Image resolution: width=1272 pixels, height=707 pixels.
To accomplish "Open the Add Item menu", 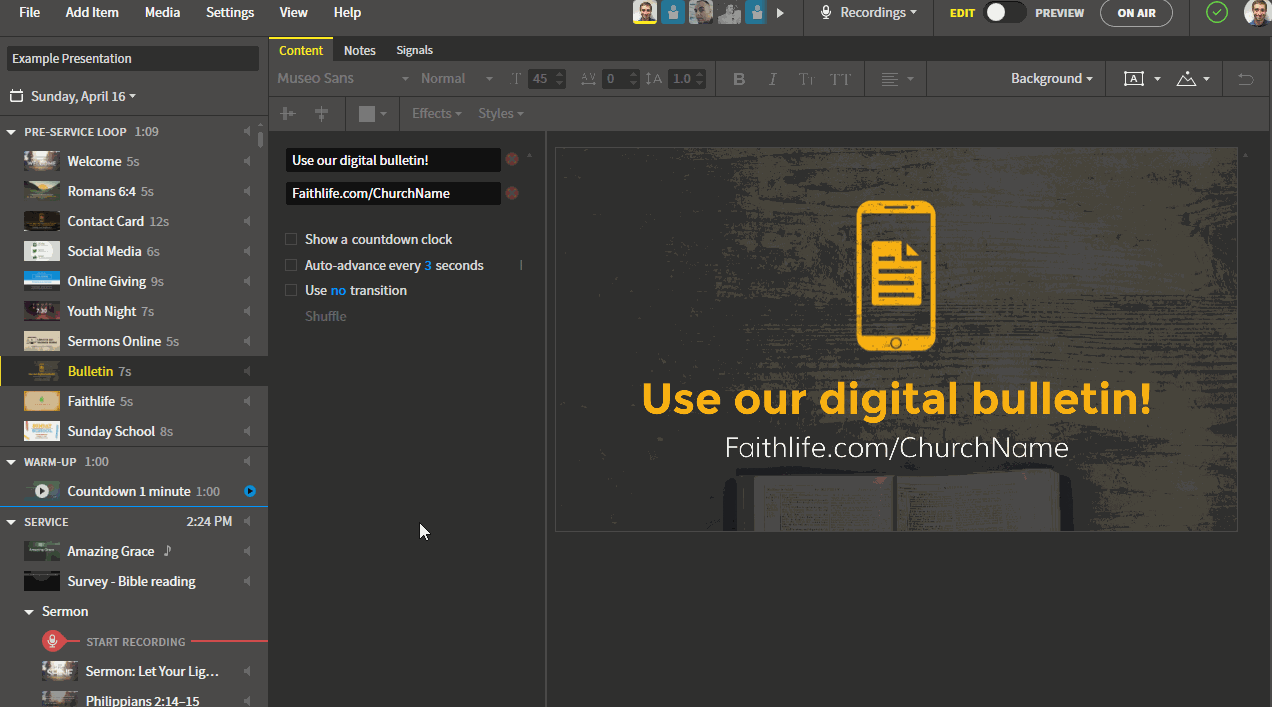I will (92, 12).
